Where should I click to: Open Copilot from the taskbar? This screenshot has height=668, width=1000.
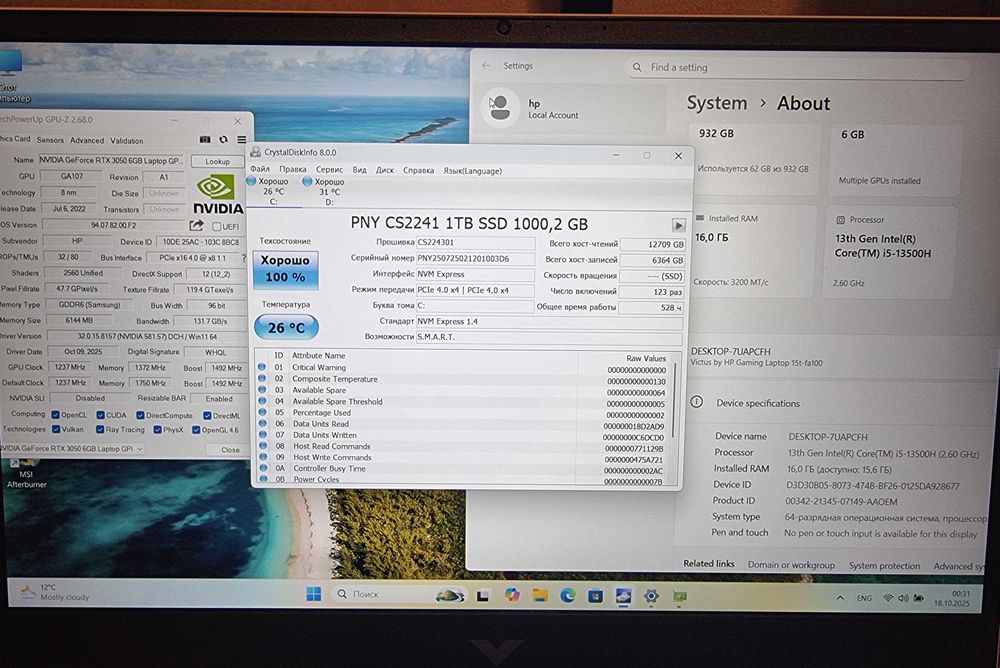click(x=512, y=595)
